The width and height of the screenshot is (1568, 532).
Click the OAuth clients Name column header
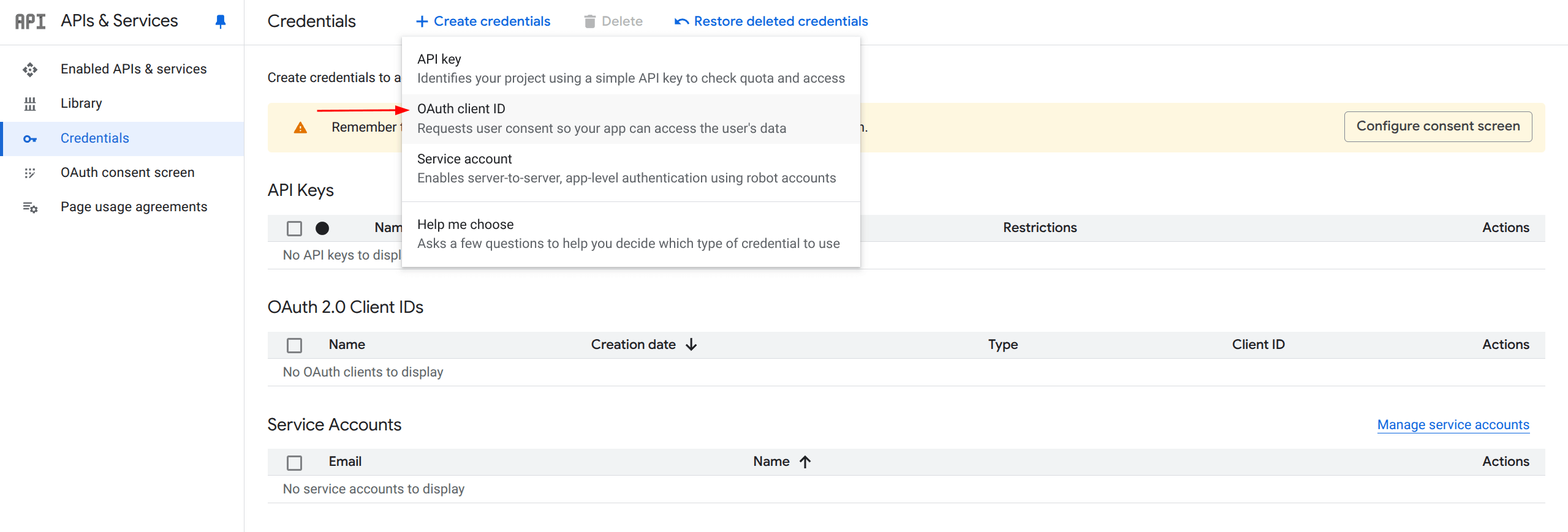pyautogui.click(x=347, y=345)
